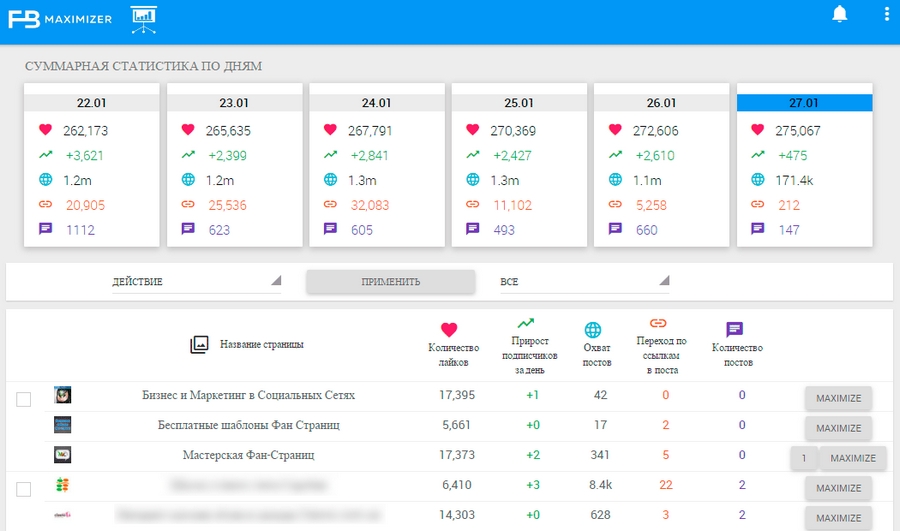Click the green-orange avatar of the 6,410 likes row
This screenshot has height=531, width=900.
coord(63,485)
